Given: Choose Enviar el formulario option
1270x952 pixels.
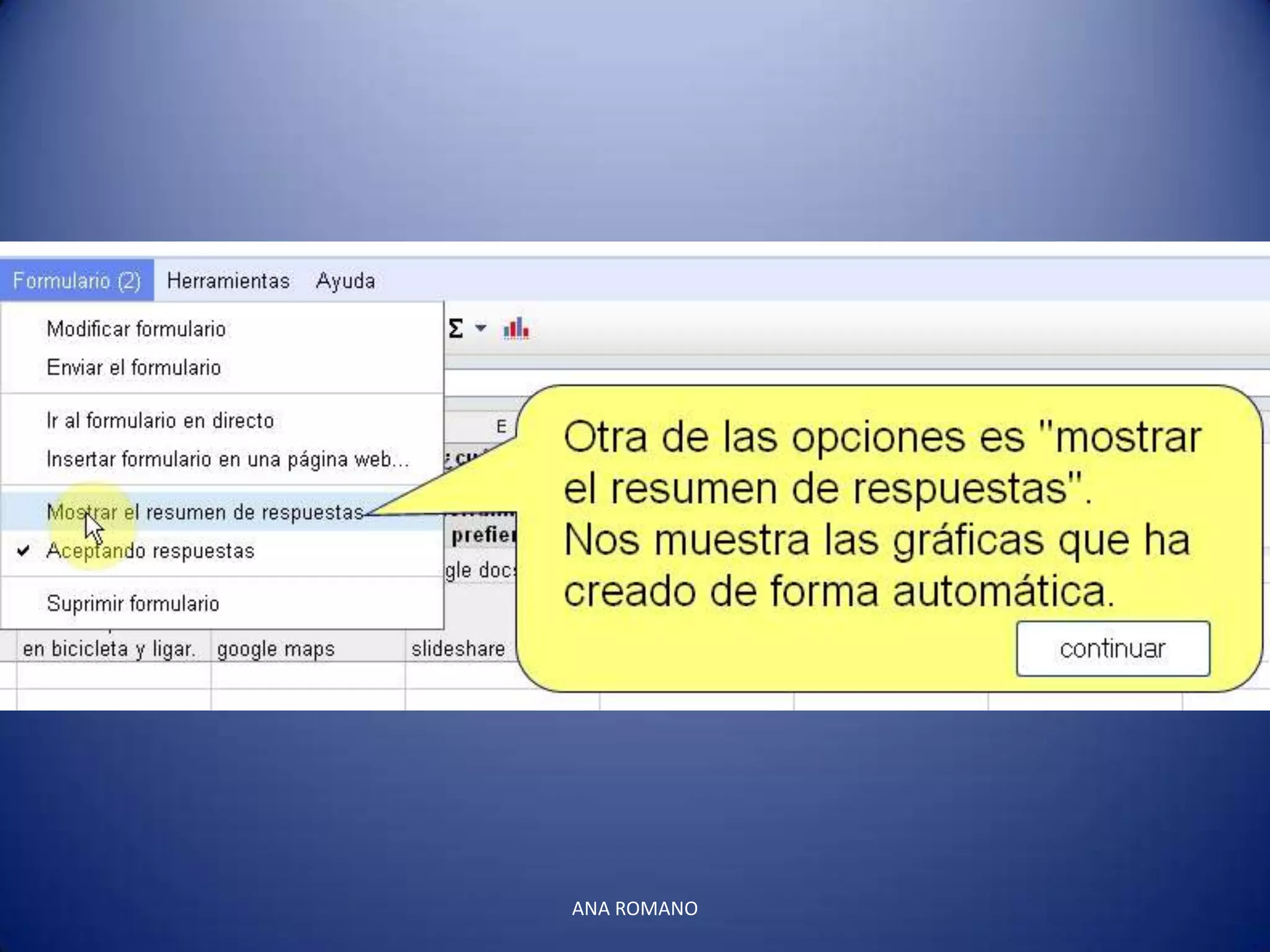Looking at the screenshot, I should [134, 368].
